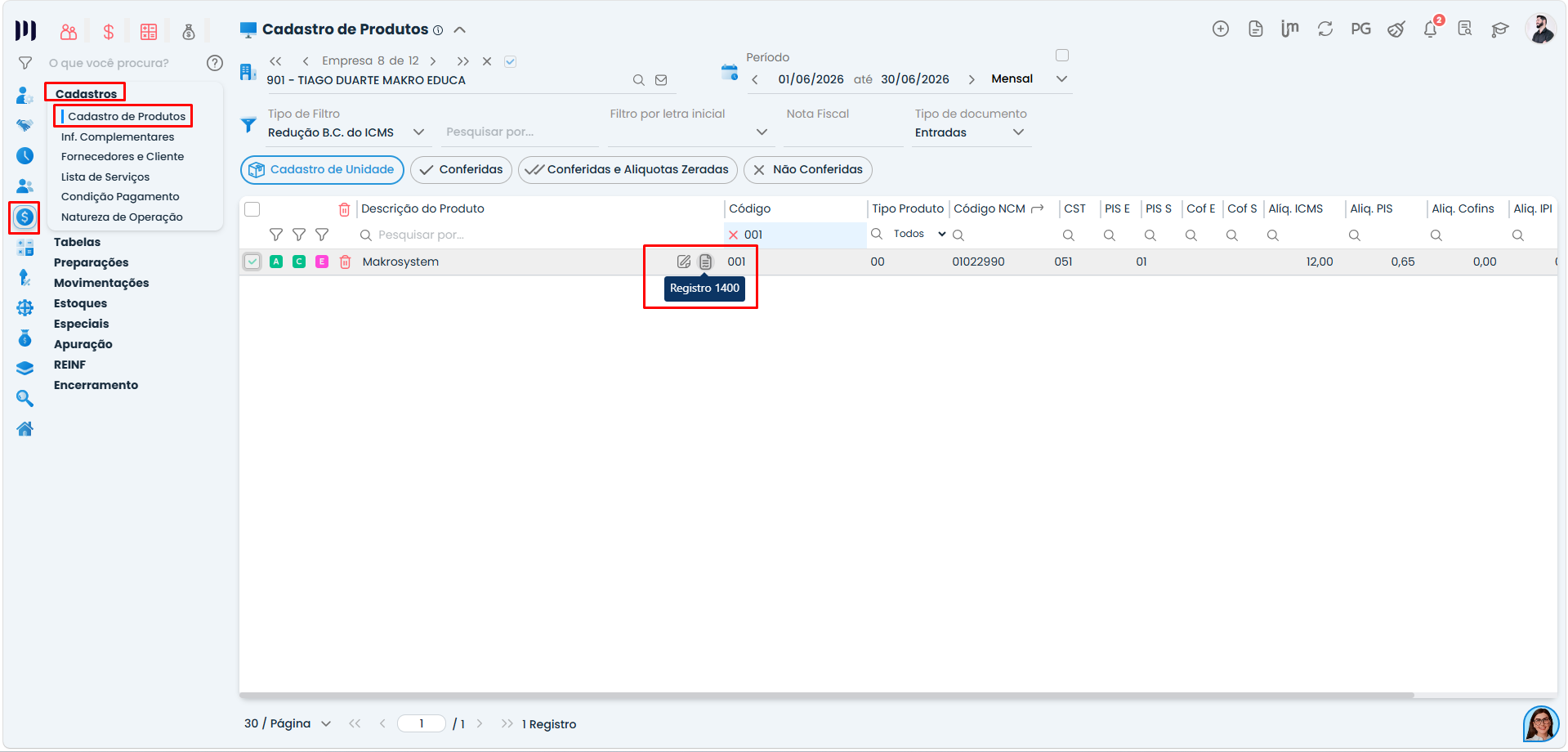
Task: Uncheck the Makrosystem row checkbox
Action: pyautogui.click(x=252, y=262)
